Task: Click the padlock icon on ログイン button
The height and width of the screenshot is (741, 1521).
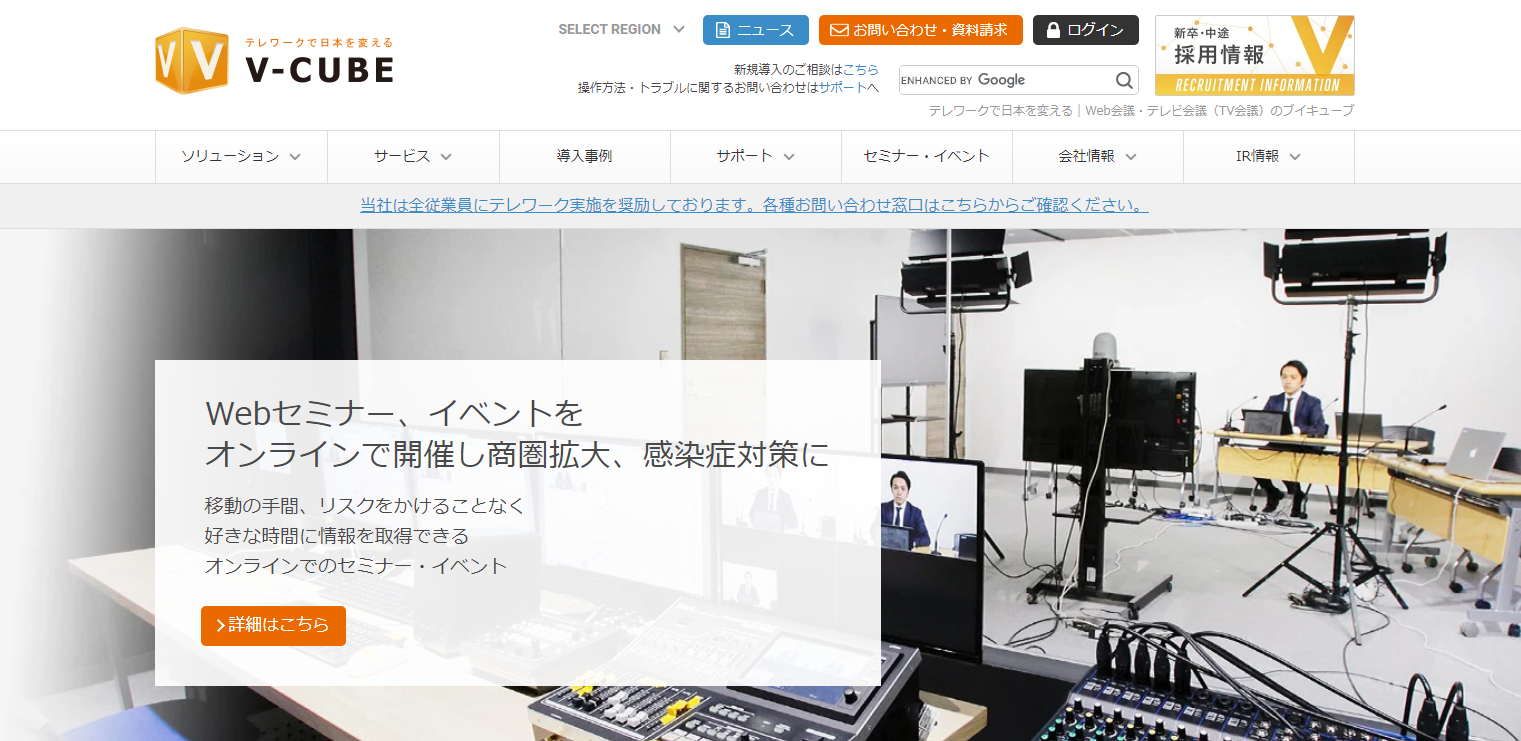Action: pyautogui.click(x=1053, y=30)
